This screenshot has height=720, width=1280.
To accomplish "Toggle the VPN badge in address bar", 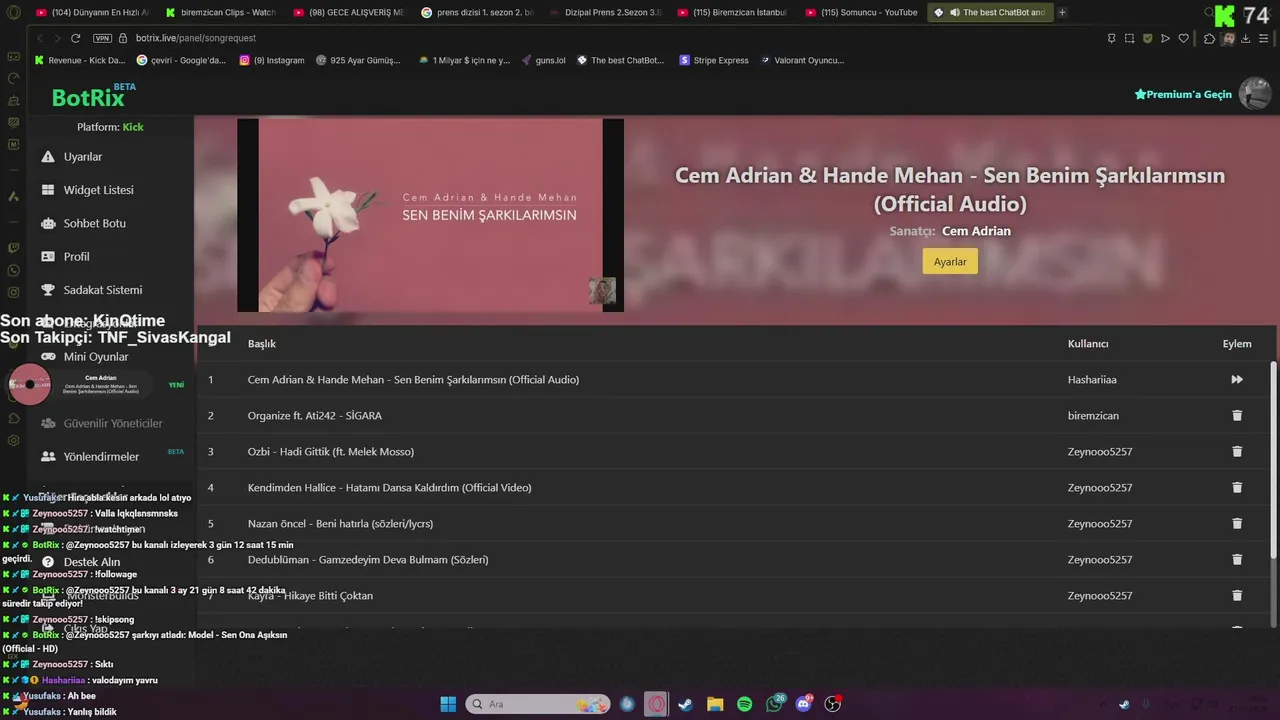I will coord(102,38).
